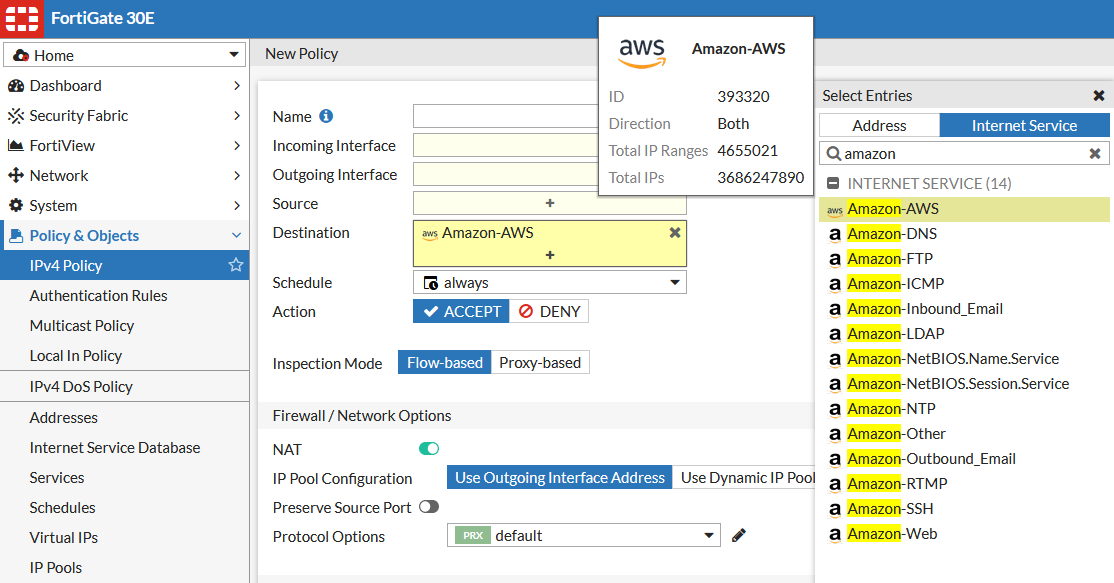The height and width of the screenshot is (583, 1114).
Task: Open the Schedule dropdown
Action: [x=549, y=282]
